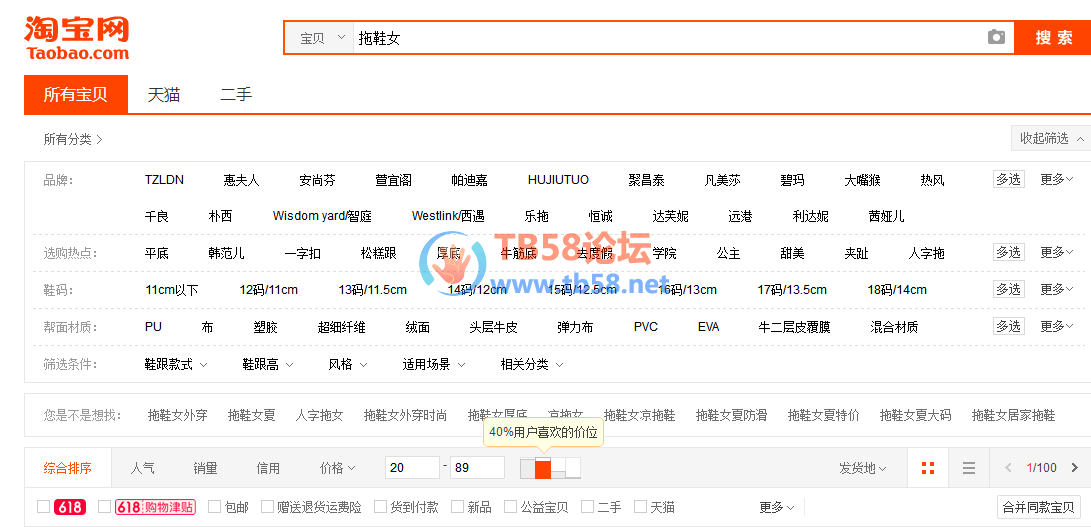Viewport: 1091px width, 527px height.
Task: Expand 更多 in the 选购热点 row
Action: [1057, 252]
